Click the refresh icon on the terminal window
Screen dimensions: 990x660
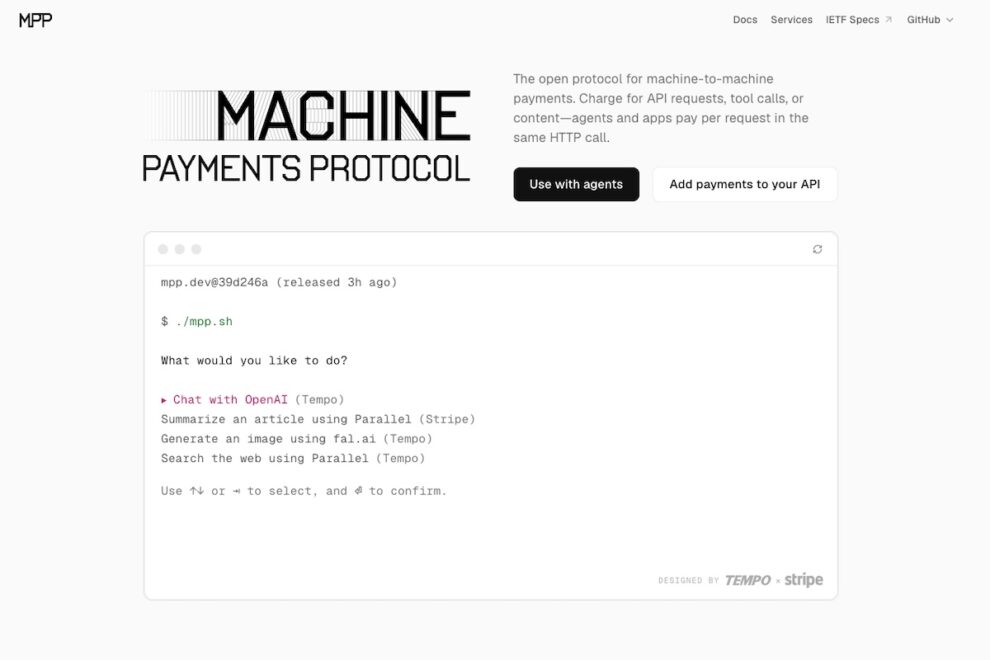818,248
